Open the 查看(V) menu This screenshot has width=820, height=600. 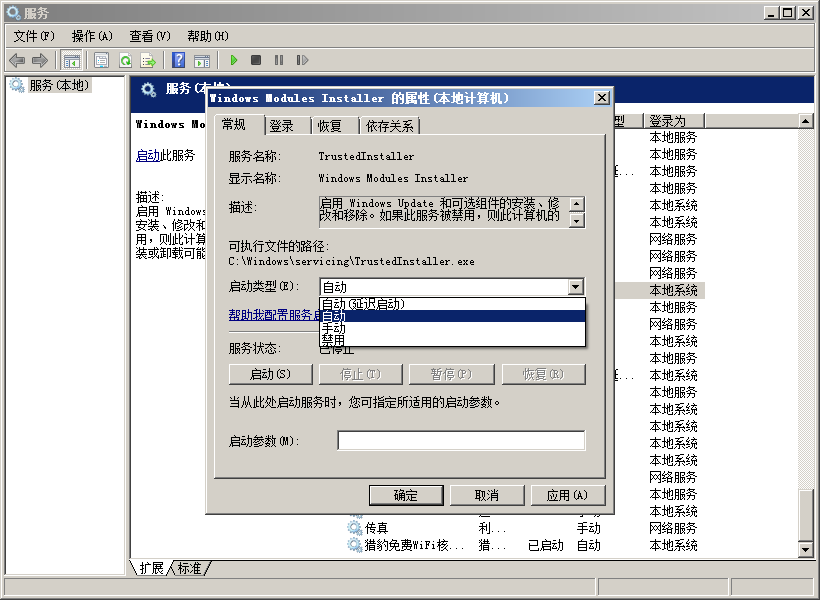[150, 36]
